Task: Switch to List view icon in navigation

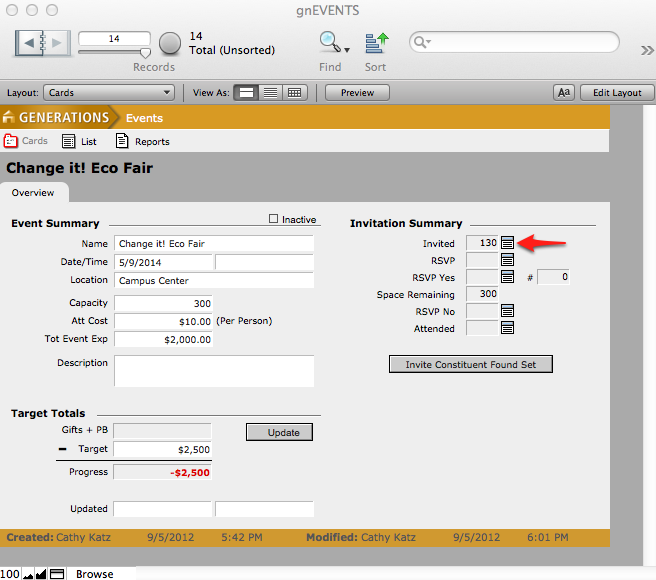Action: [69, 142]
